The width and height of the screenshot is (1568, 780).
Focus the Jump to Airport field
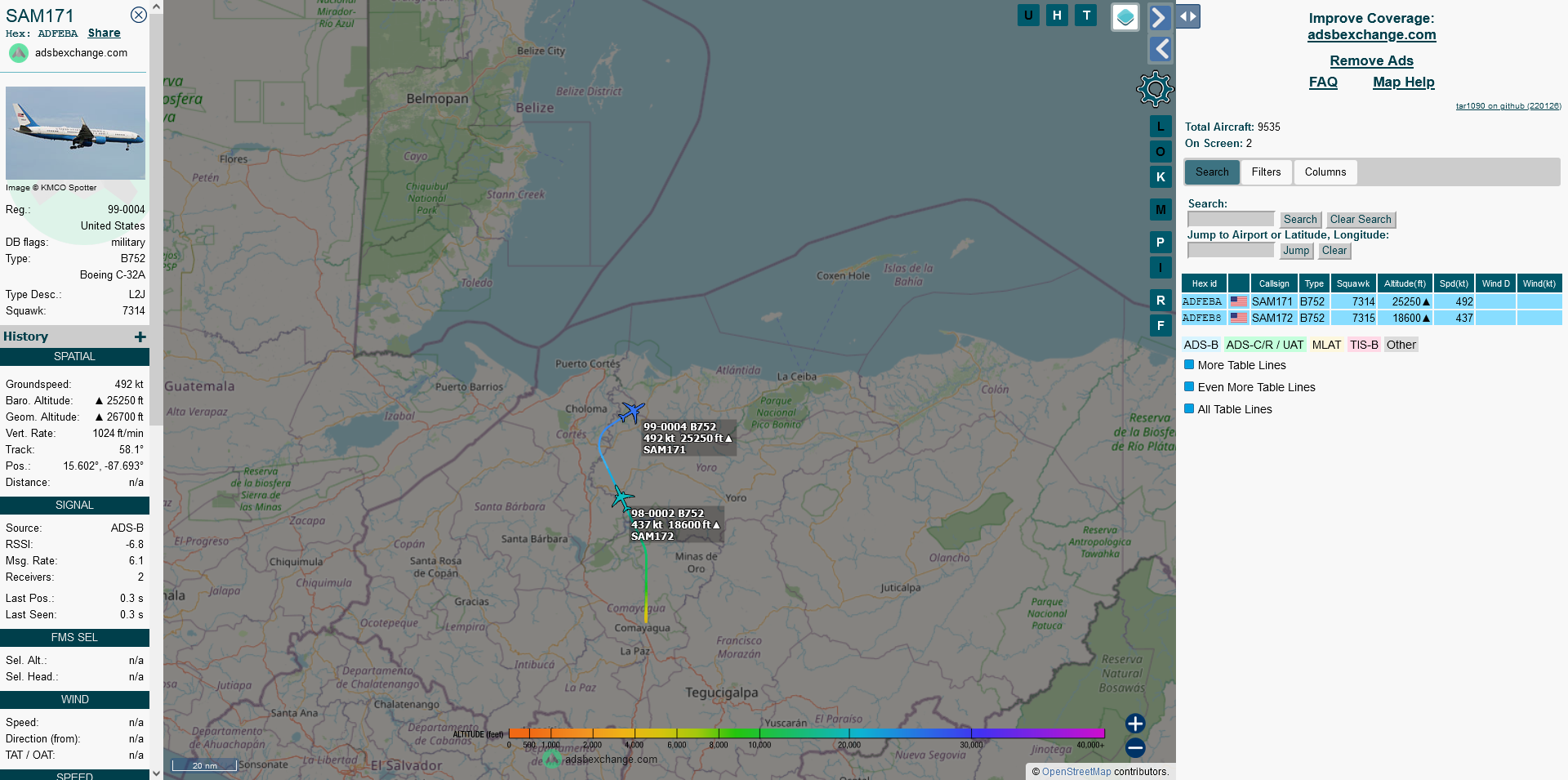(1231, 250)
